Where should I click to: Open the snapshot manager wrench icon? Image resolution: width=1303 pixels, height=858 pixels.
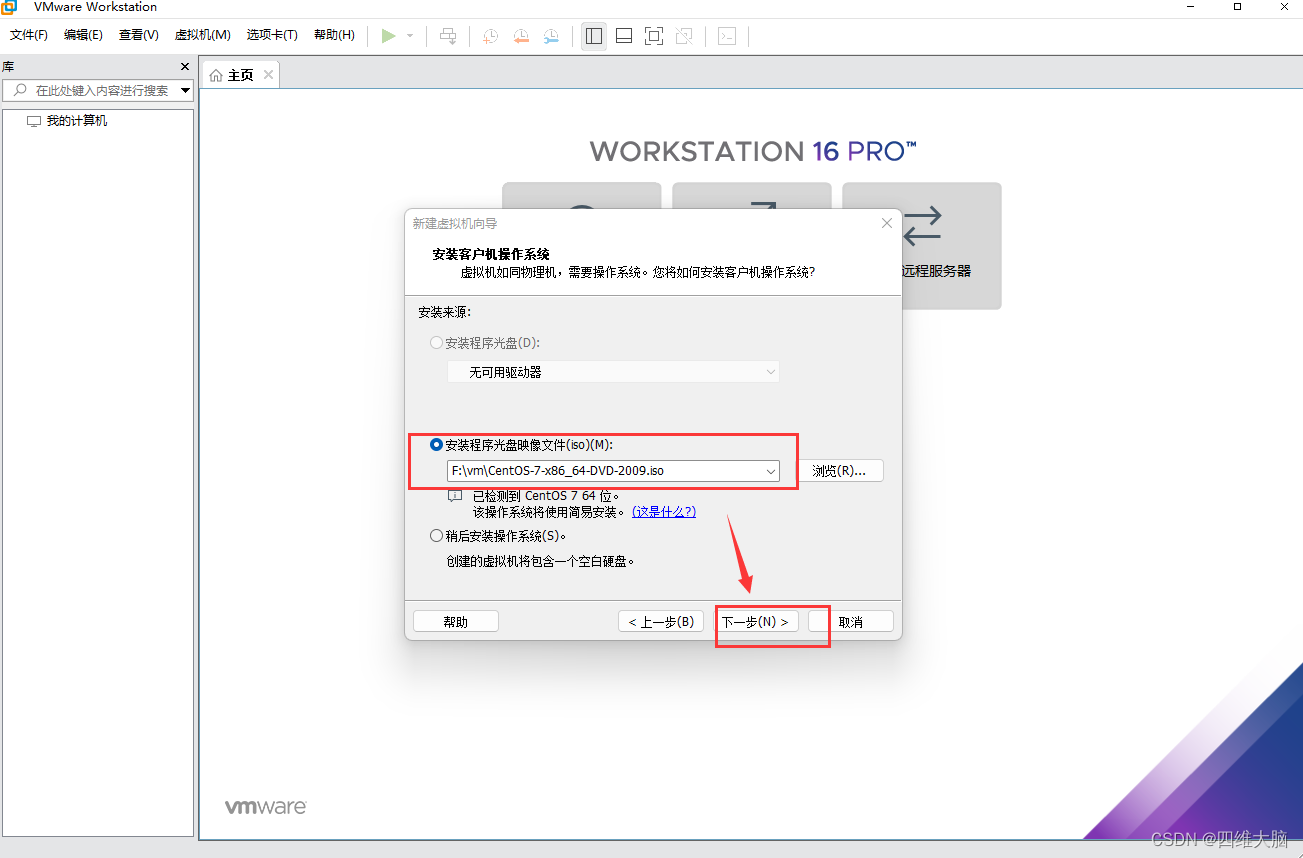point(552,36)
